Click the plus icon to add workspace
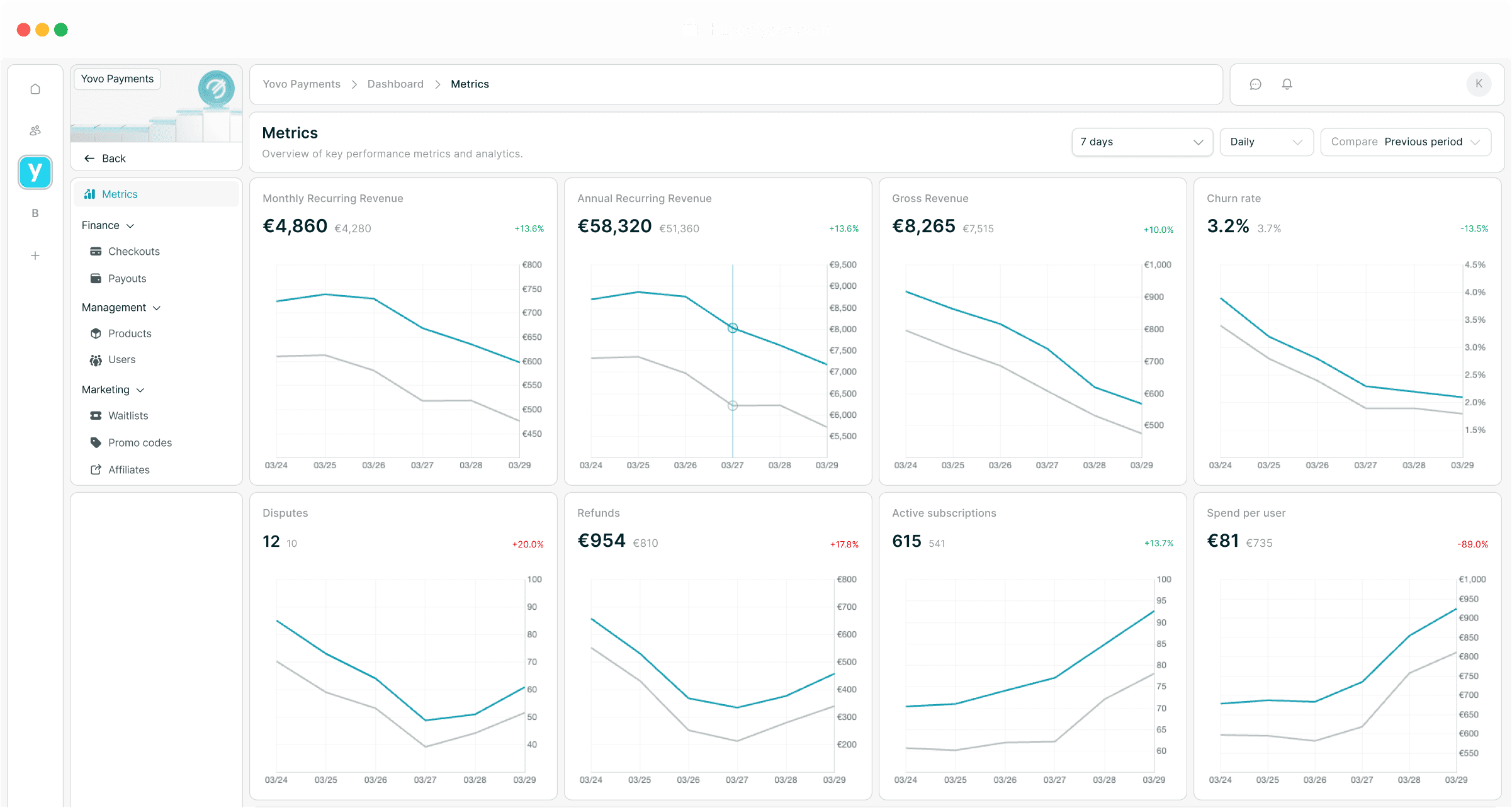The image size is (1512, 808). pyautogui.click(x=35, y=255)
